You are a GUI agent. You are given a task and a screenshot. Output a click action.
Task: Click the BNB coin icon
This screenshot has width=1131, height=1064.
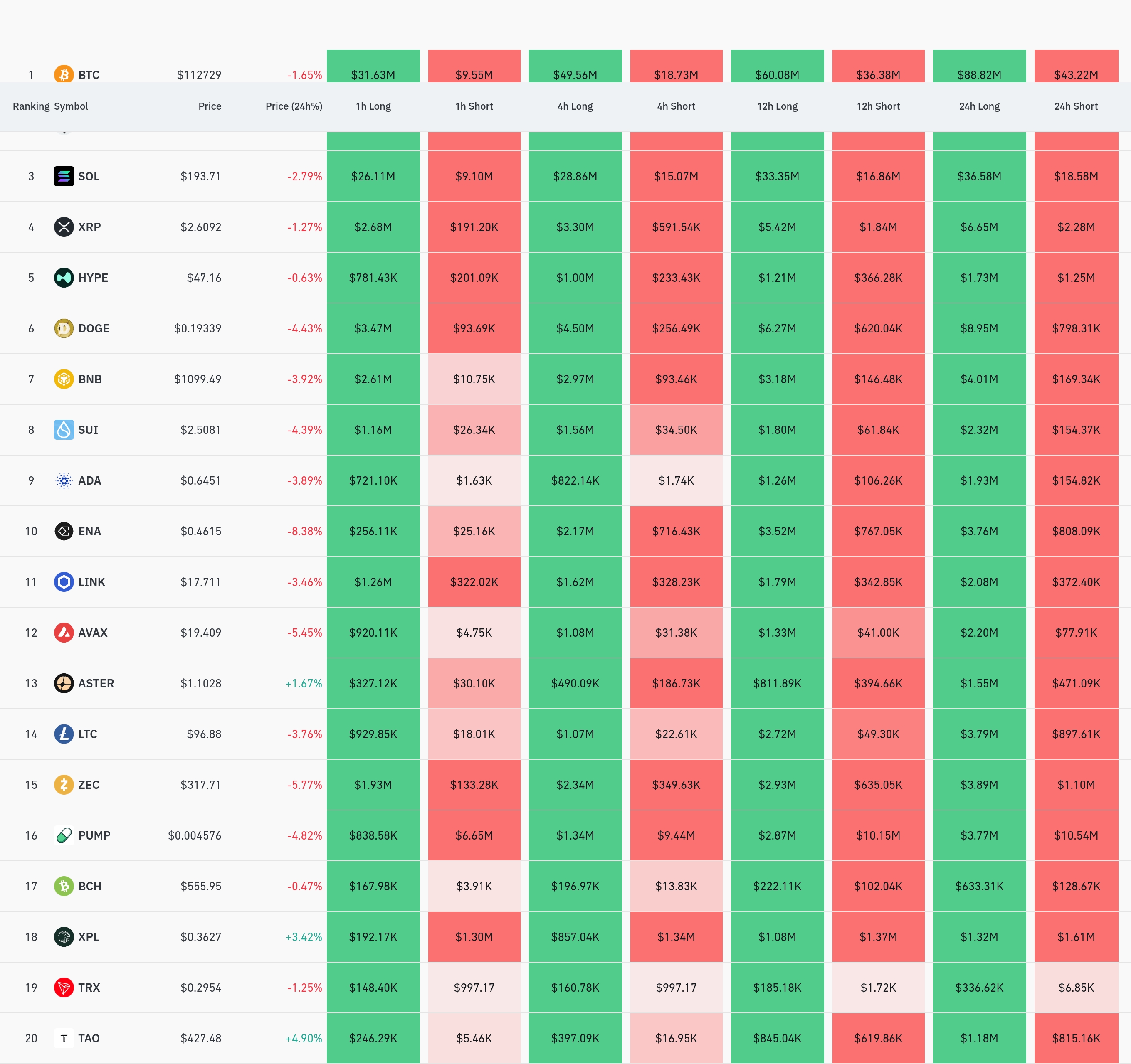[x=64, y=379]
